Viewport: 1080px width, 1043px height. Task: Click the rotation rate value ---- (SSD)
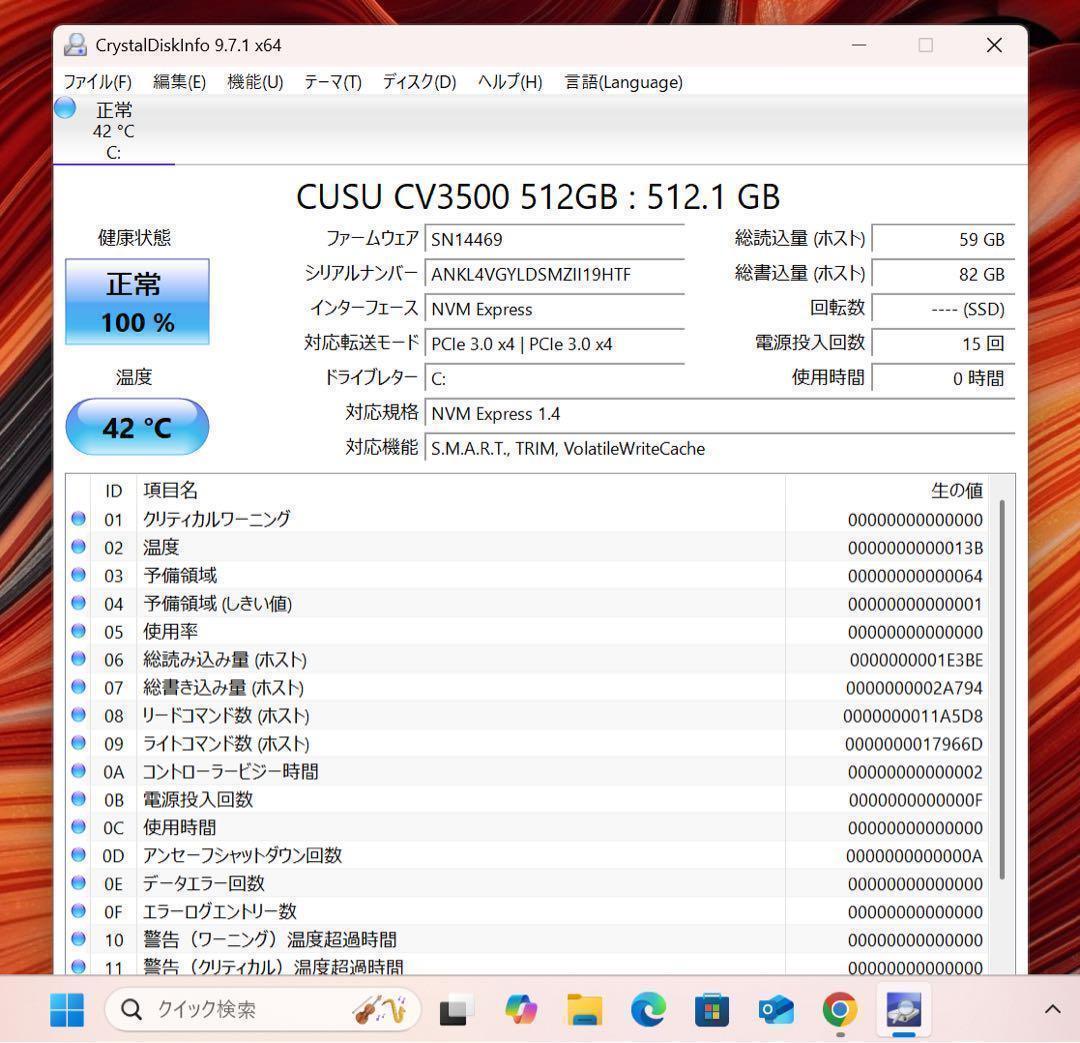click(943, 309)
